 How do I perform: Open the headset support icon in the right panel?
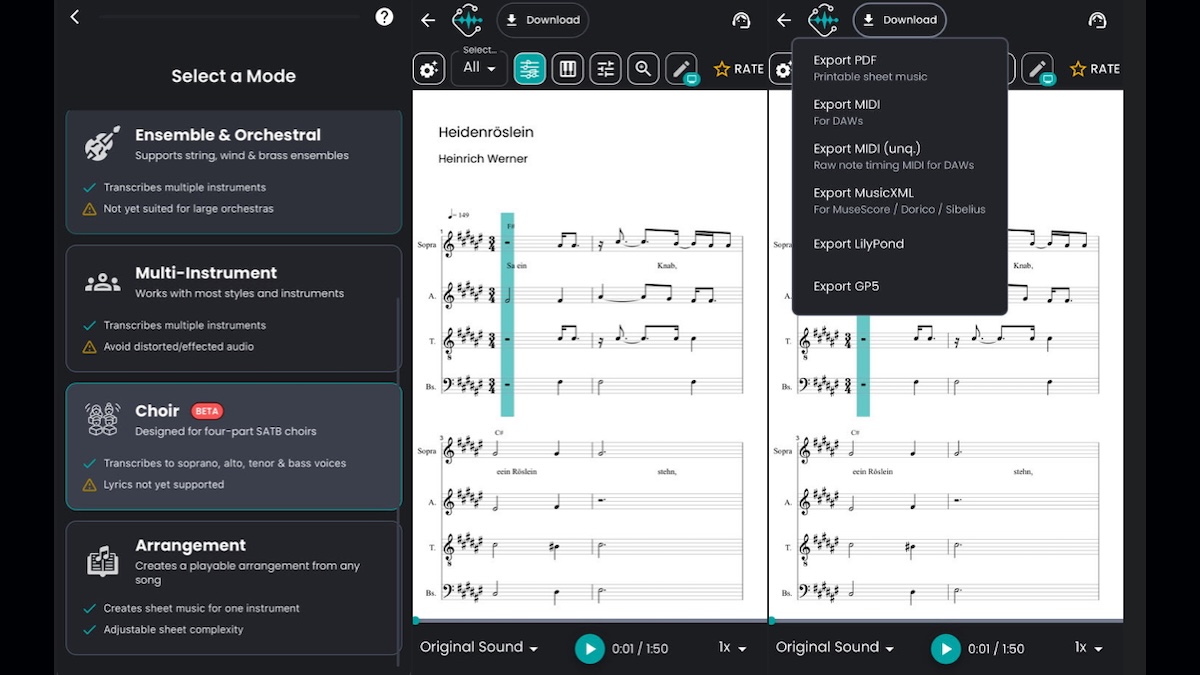click(1097, 20)
